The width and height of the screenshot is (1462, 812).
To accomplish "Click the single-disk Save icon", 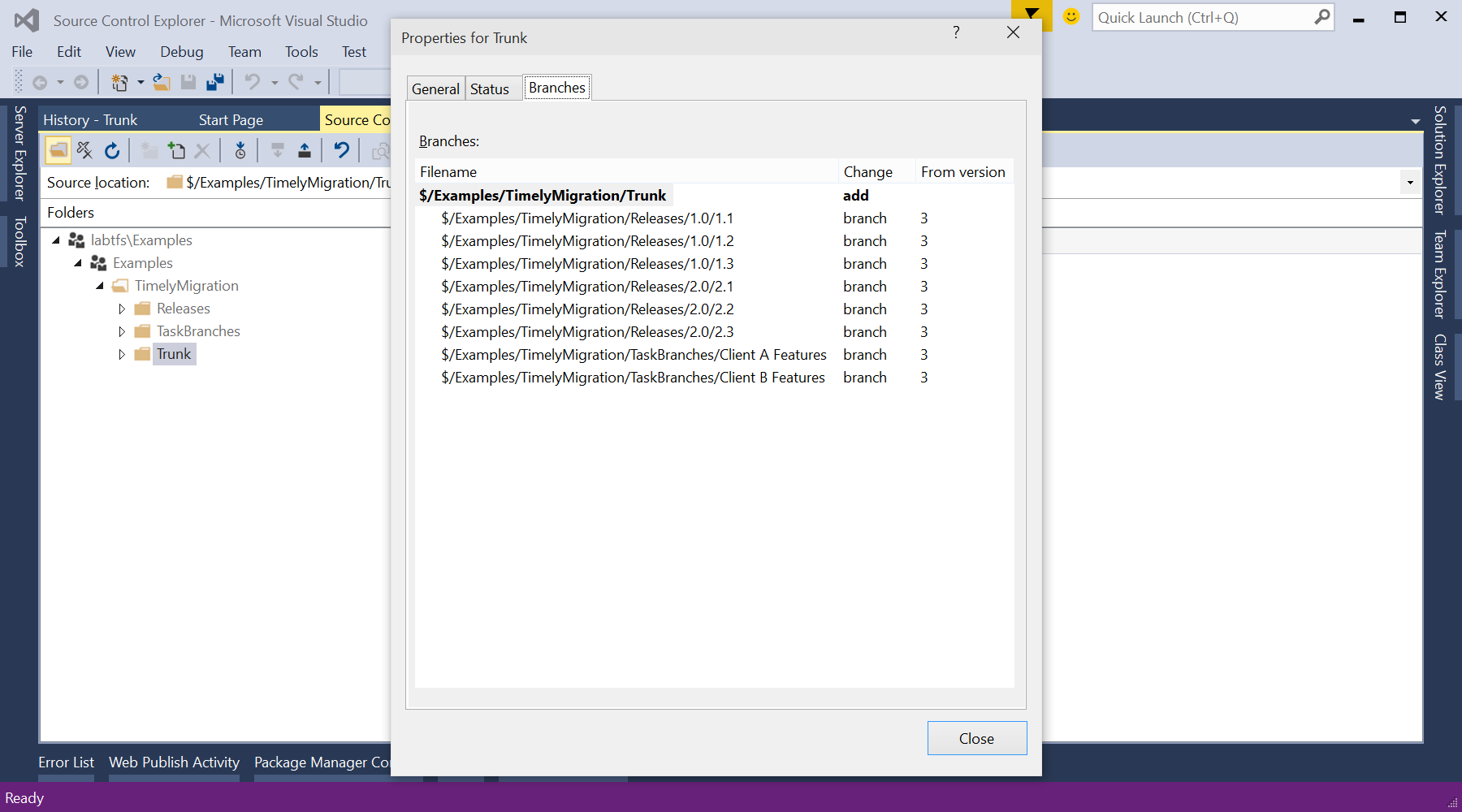I will pos(188,82).
